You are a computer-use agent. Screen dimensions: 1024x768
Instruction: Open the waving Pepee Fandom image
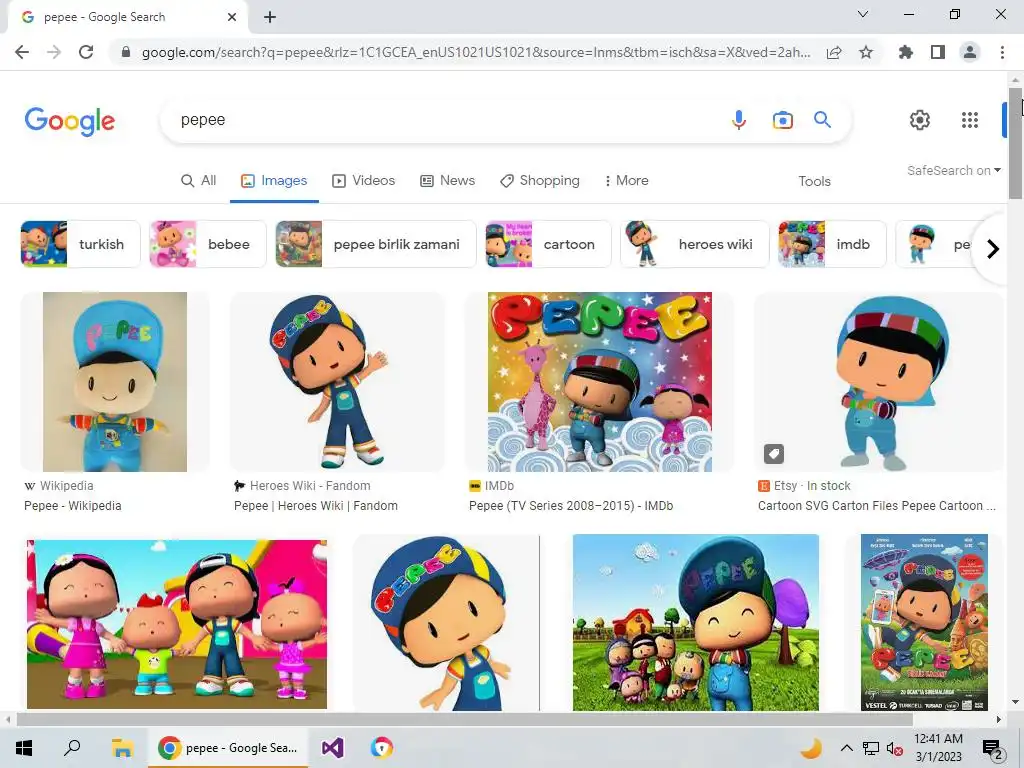(337, 382)
